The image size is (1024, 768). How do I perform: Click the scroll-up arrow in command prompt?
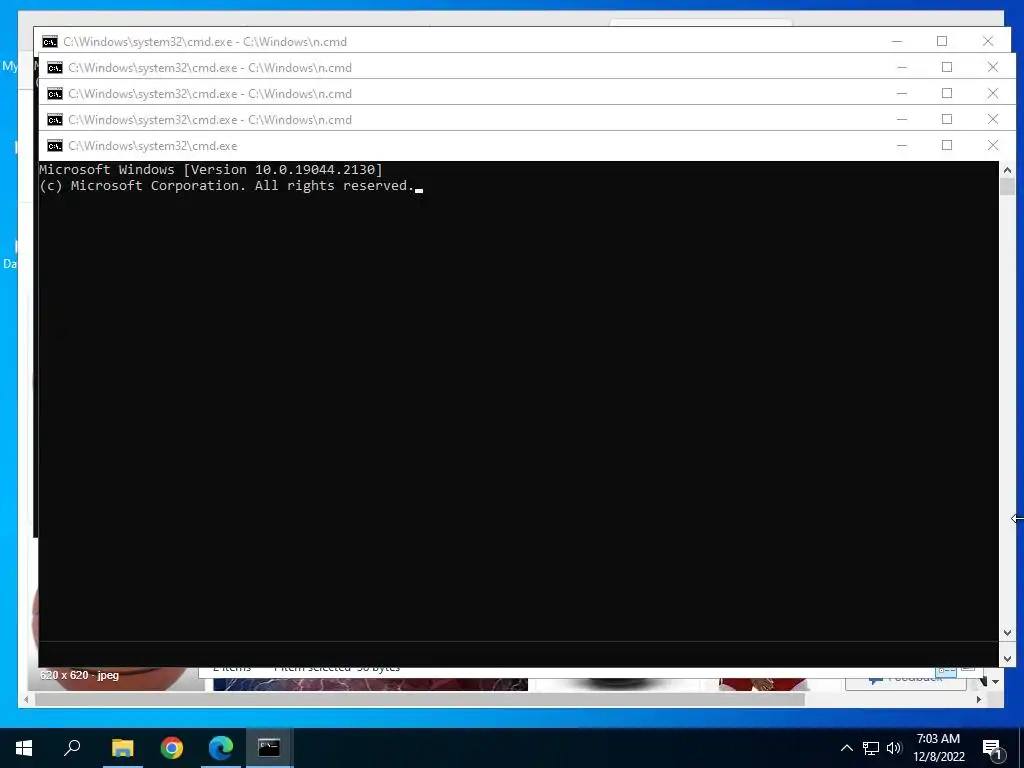tap(1007, 170)
